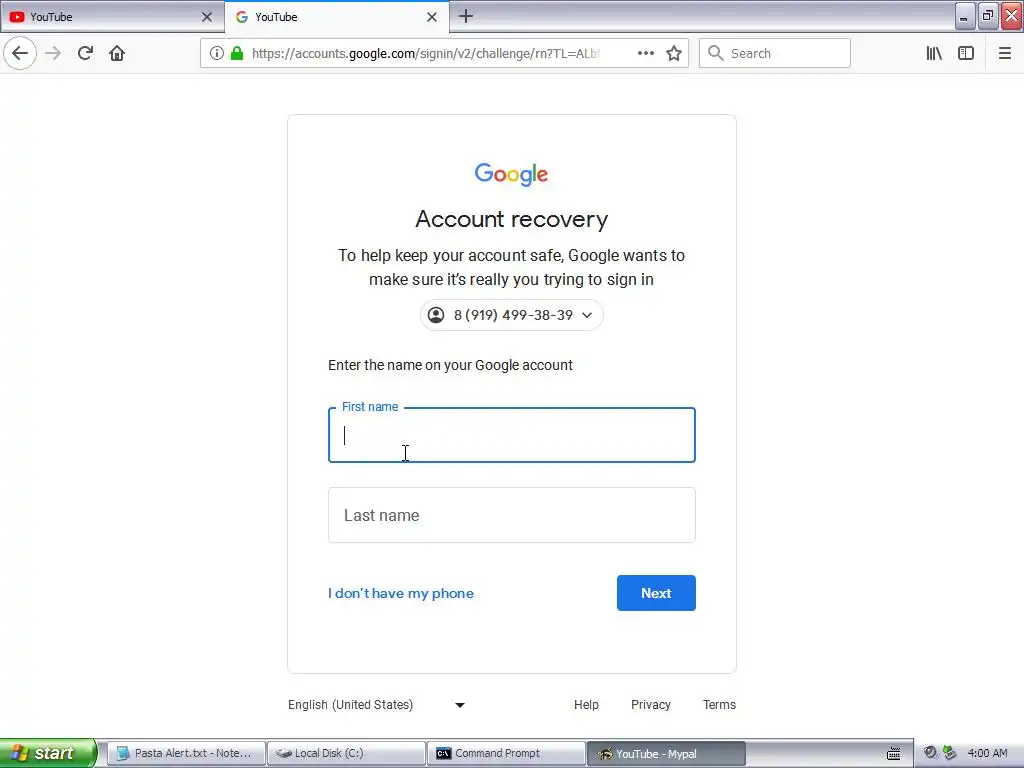Expand the 8 (919) 499-38-39 account chooser

coord(511,315)
